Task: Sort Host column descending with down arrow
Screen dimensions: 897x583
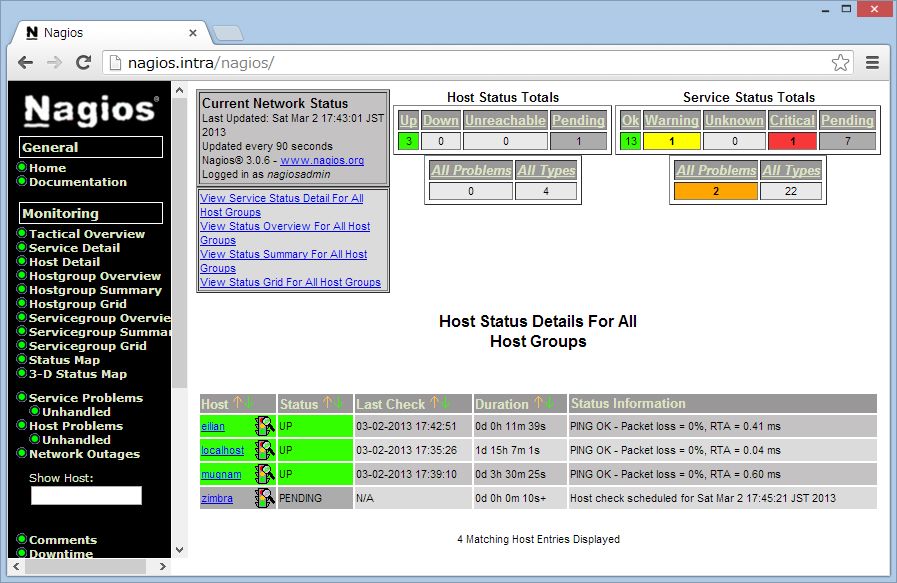Action: pos(248,403)
